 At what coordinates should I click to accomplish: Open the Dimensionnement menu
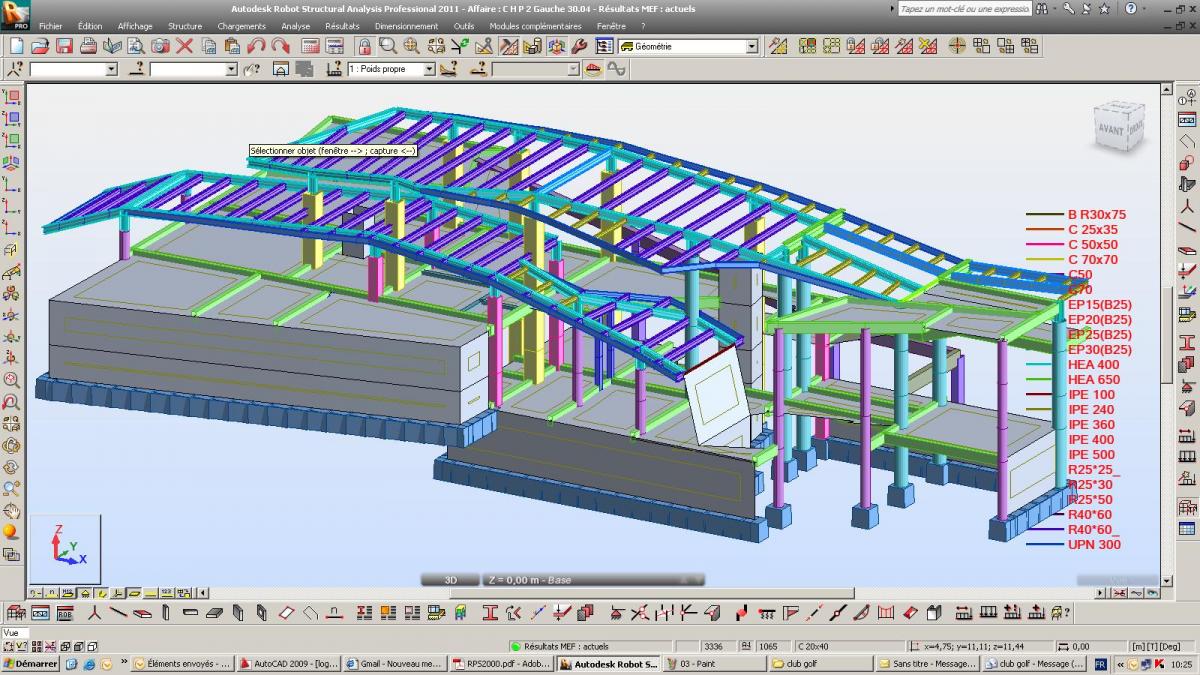pyautogui.click(x=406, y=26)
